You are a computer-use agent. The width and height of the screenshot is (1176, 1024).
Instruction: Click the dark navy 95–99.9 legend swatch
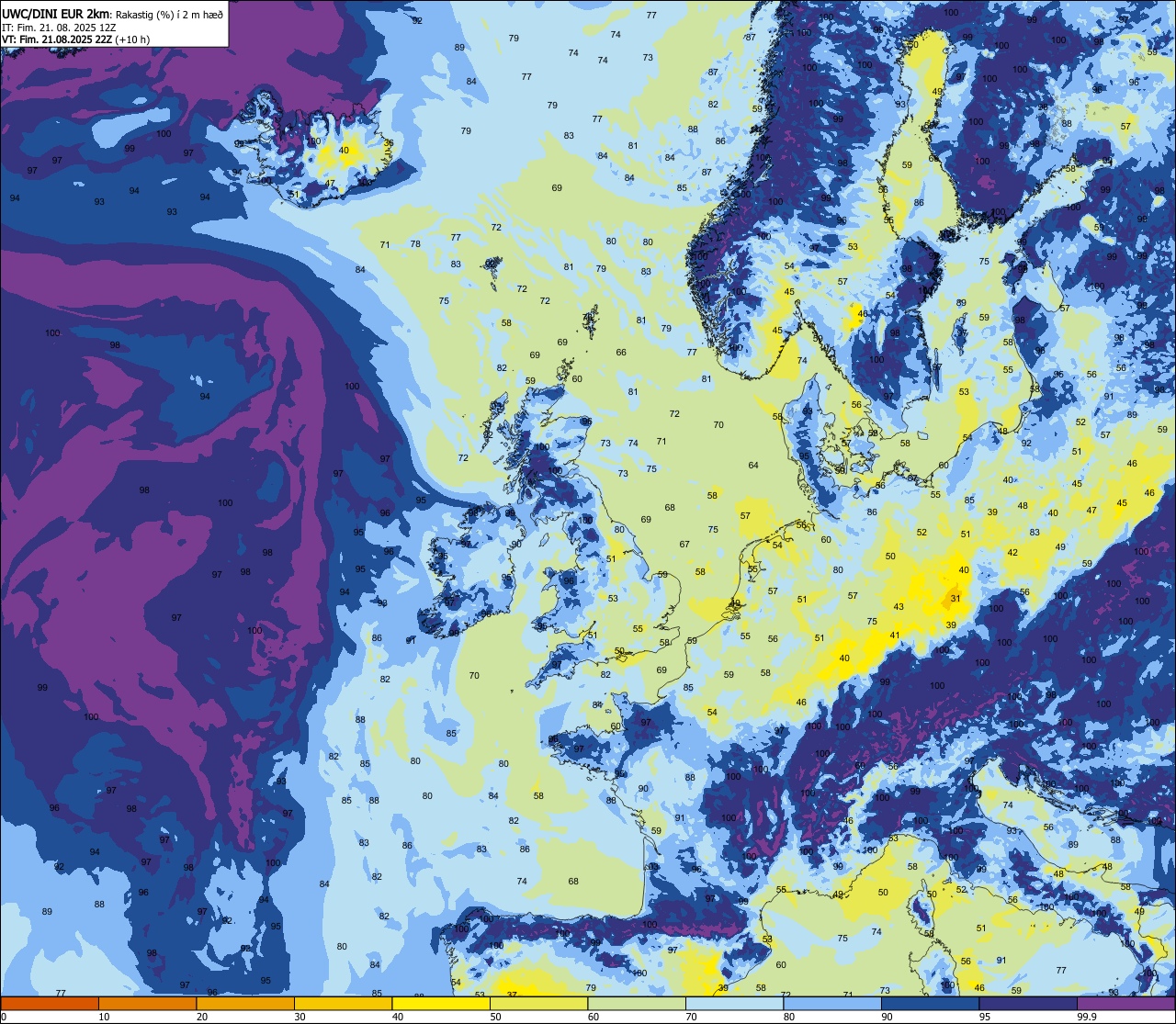click(x=1028, y=1003)
